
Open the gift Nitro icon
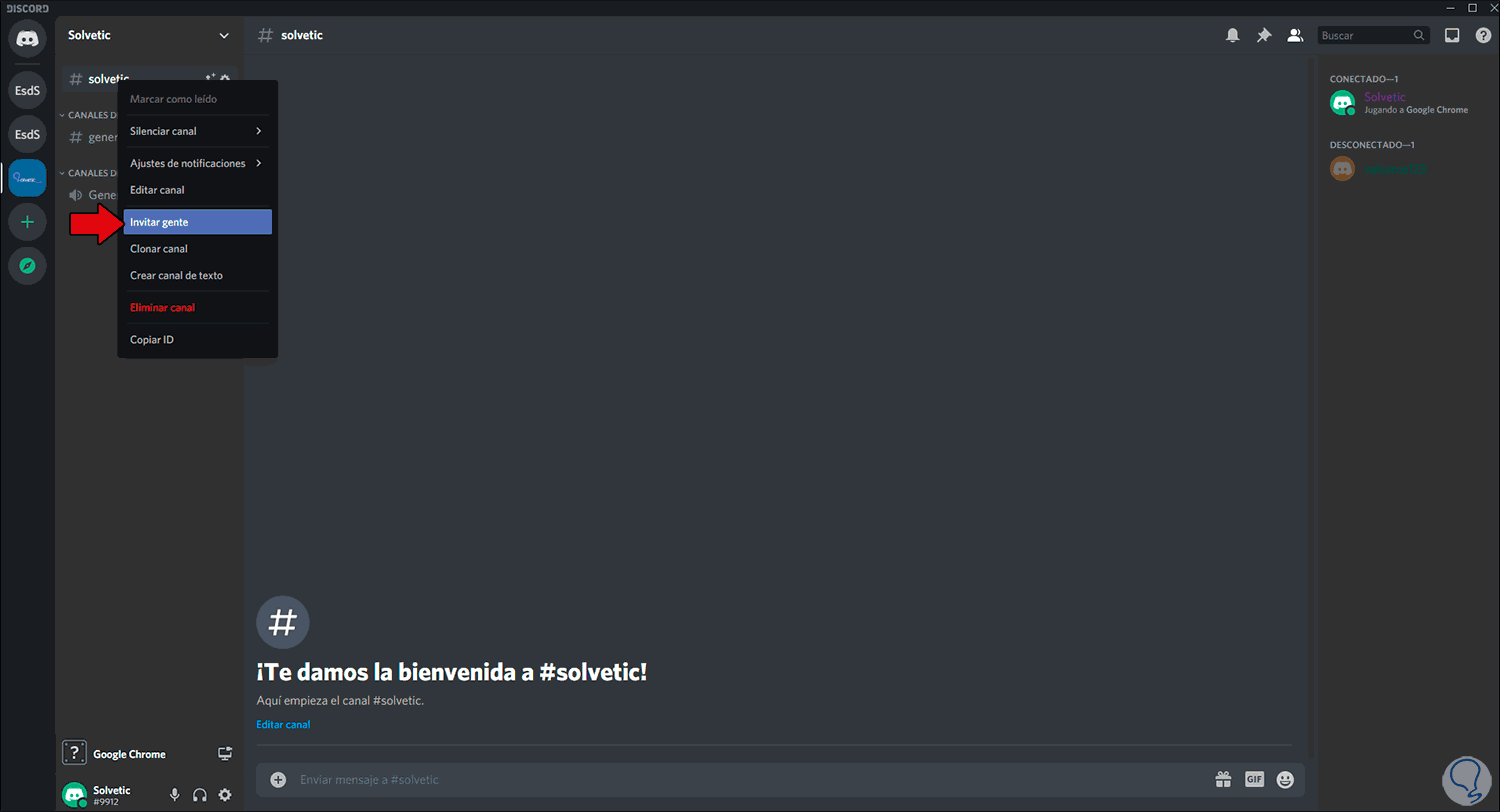[x=1223, y=779]
